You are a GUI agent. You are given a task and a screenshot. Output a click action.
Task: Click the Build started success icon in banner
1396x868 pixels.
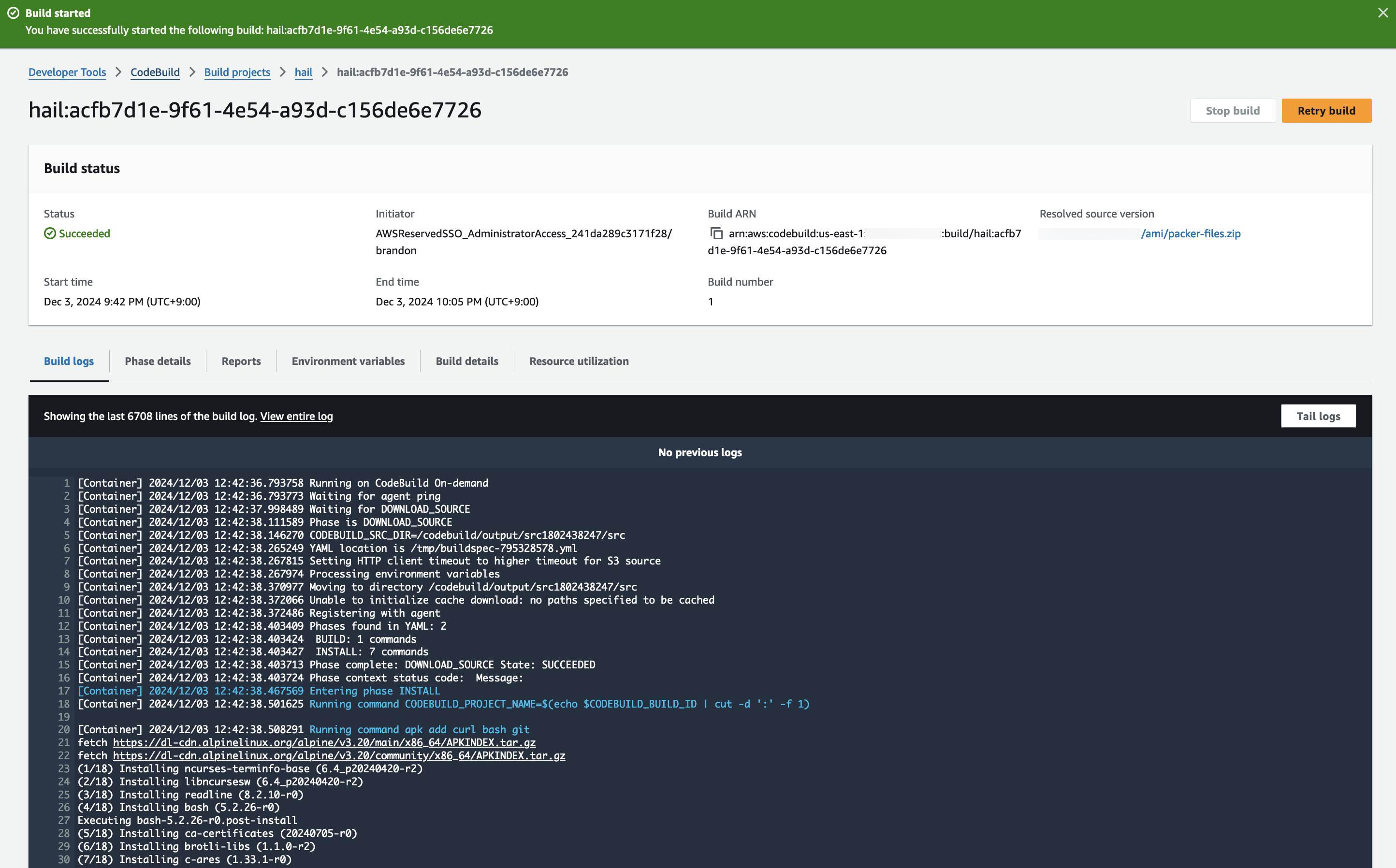(13, 13)
